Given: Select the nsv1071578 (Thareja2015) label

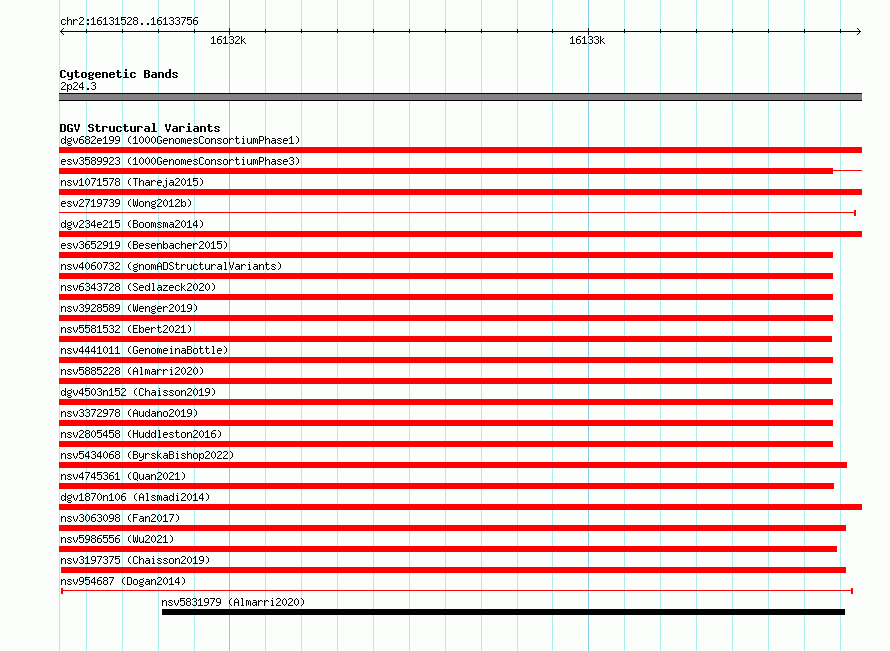Looking at the screenshot, I should tap(132, 182).
